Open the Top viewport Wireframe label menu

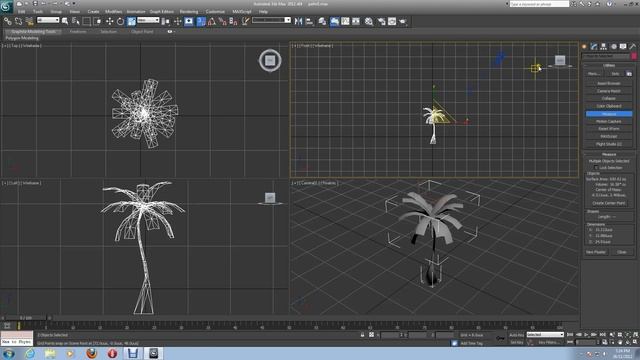32,46
